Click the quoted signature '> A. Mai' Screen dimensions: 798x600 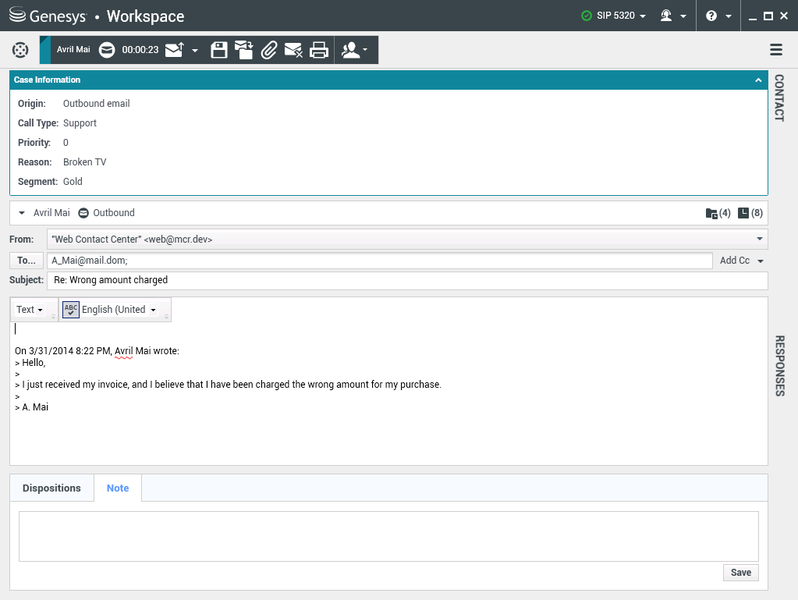click(x=32, y=407)
